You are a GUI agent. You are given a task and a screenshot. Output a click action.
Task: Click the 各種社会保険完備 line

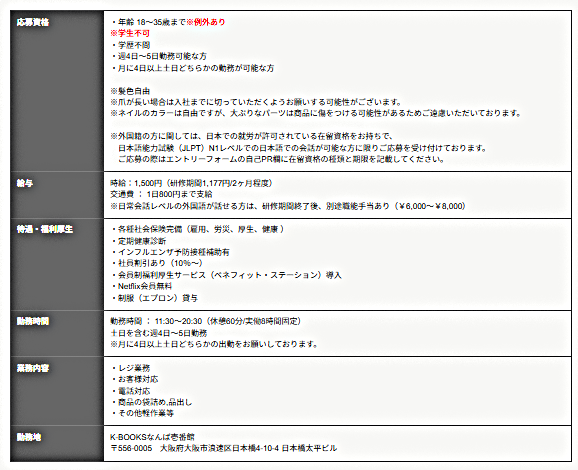[x=198, y=229]
